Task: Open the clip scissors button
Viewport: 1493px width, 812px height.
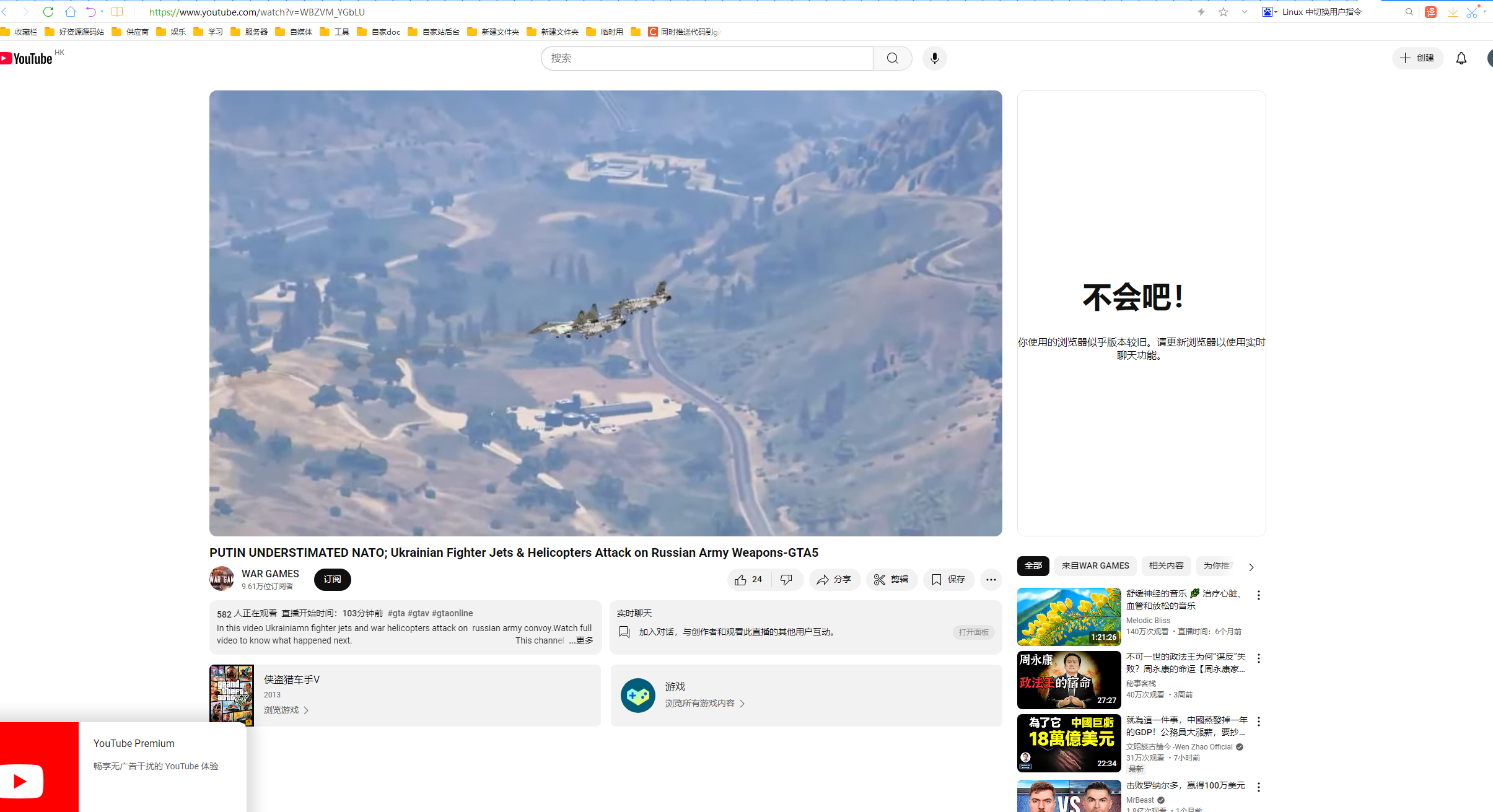Action: (891, 580)
